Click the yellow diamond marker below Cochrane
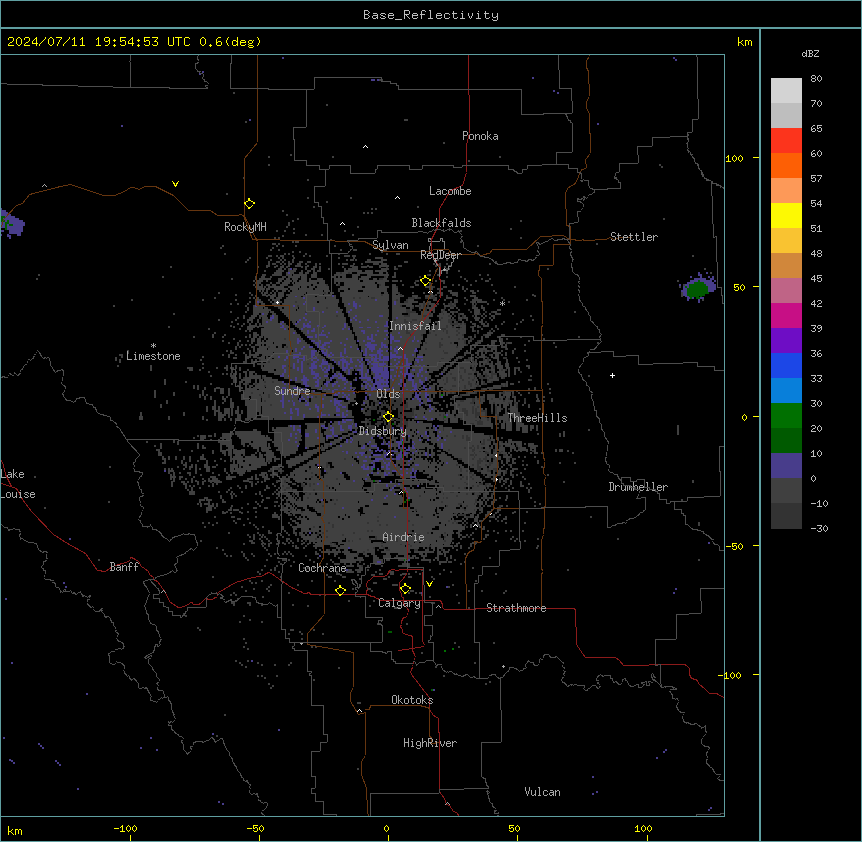This screenshot has width=862, height=842. [340, 590]
